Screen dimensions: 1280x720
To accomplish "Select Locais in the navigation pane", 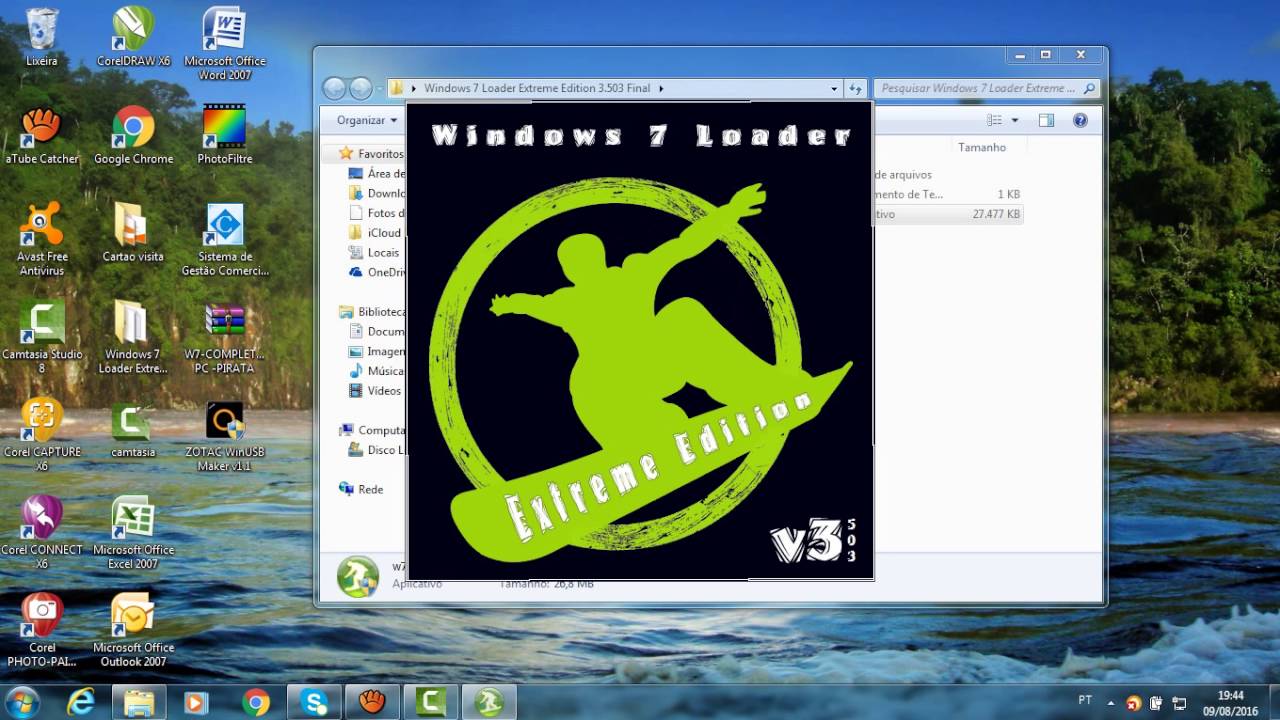I will tap(374, 252).
